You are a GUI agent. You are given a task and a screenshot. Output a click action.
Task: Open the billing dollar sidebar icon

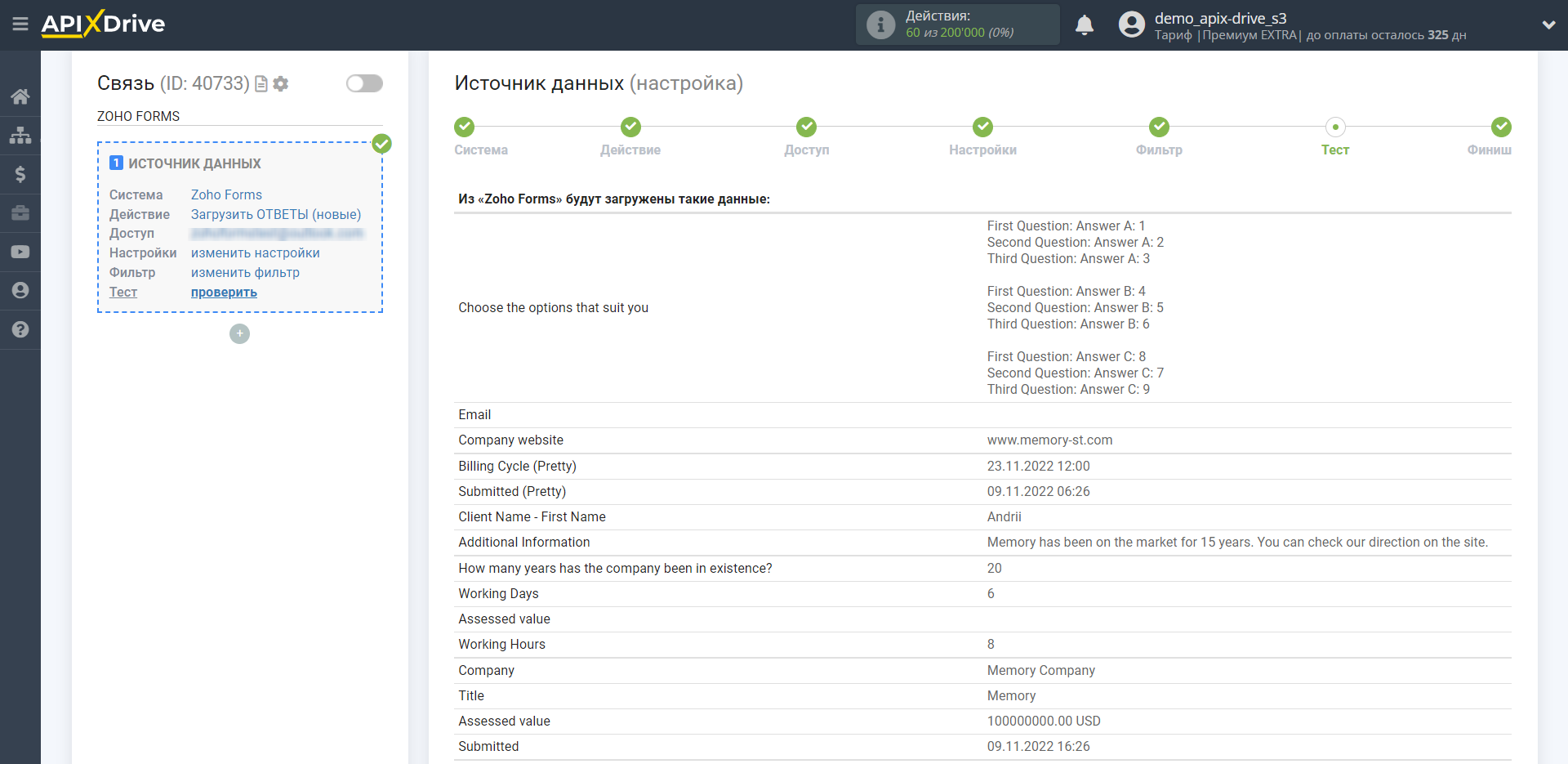[20, 174]
